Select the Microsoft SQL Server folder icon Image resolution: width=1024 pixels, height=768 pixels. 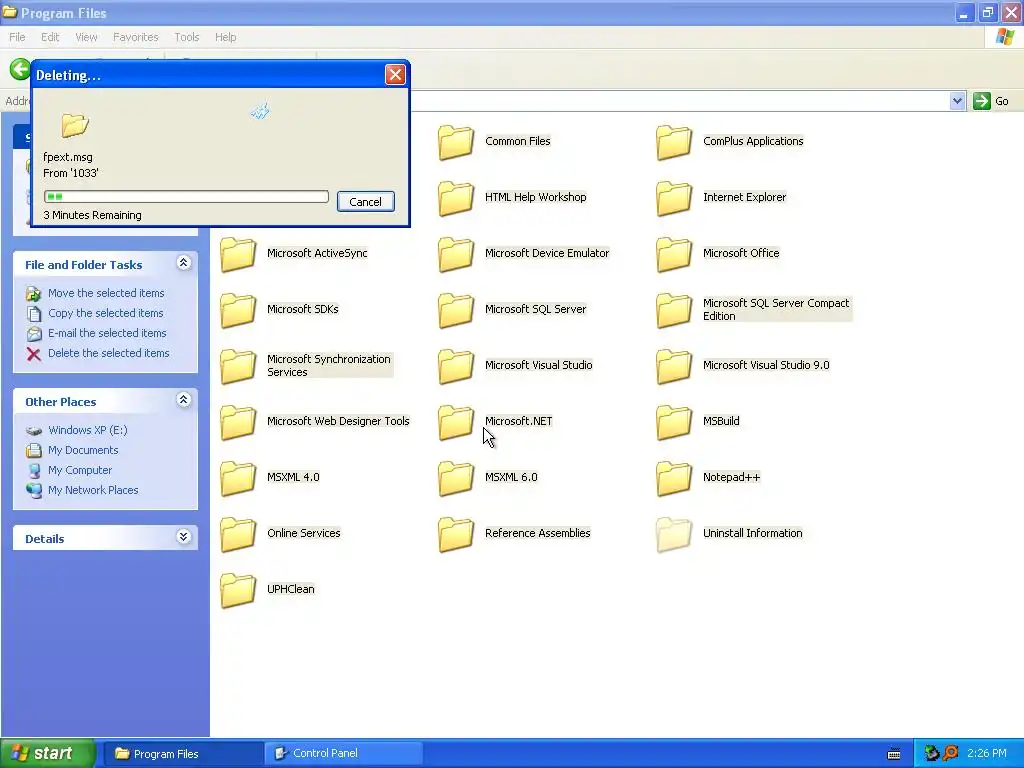coord(455,310)
